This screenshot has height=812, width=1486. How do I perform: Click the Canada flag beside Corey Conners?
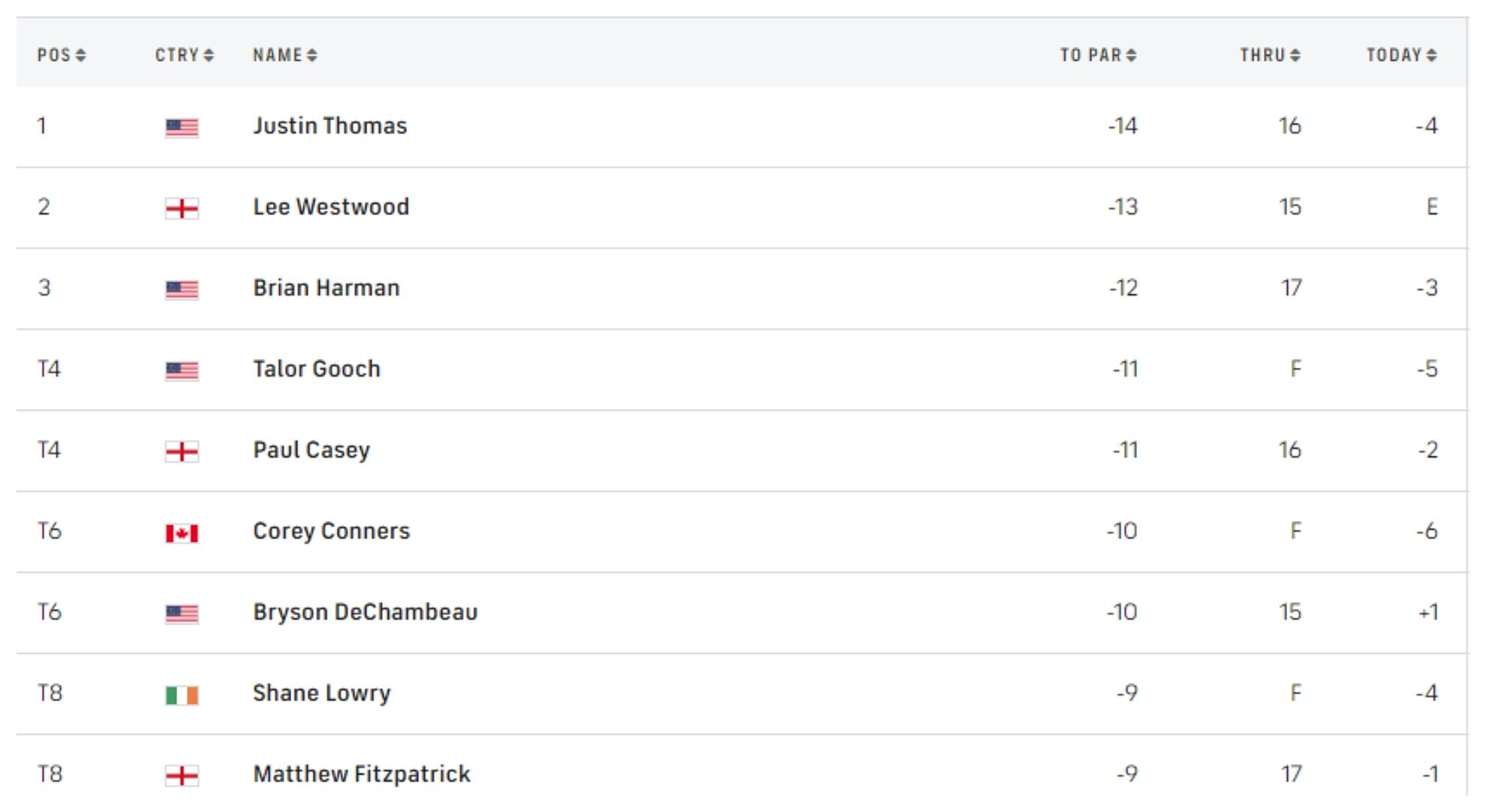pyautogui.click(x=182, y=533)
